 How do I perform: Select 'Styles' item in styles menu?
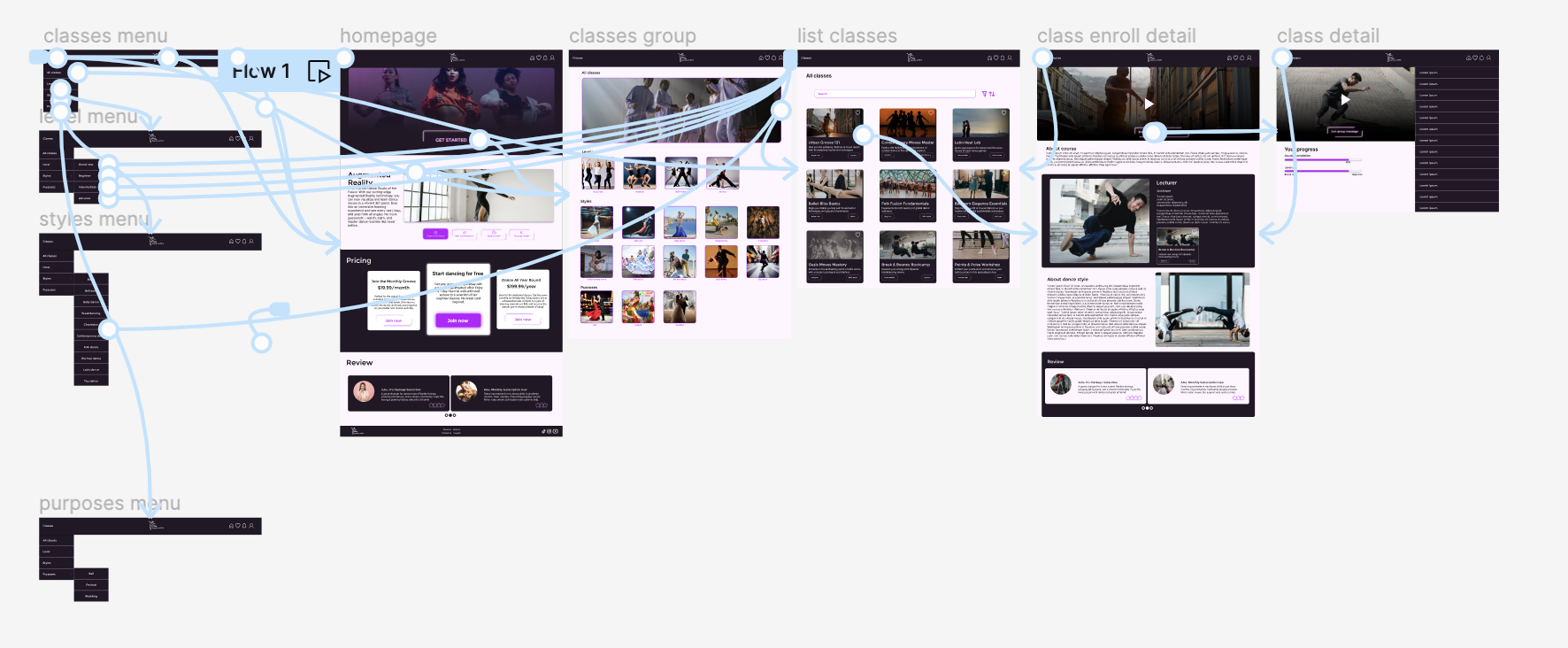[x=56, y=278]
